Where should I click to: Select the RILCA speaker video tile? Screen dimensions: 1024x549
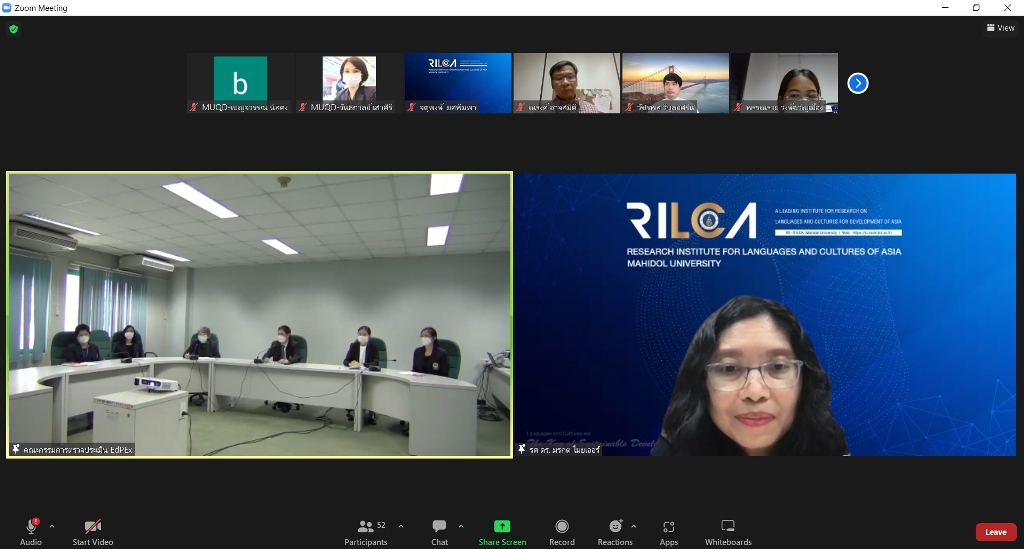[x=765, y=315]
